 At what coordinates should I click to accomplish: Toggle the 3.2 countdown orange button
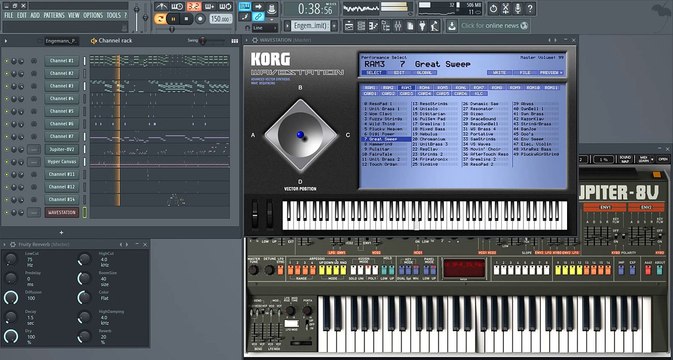tap(194, 6)
